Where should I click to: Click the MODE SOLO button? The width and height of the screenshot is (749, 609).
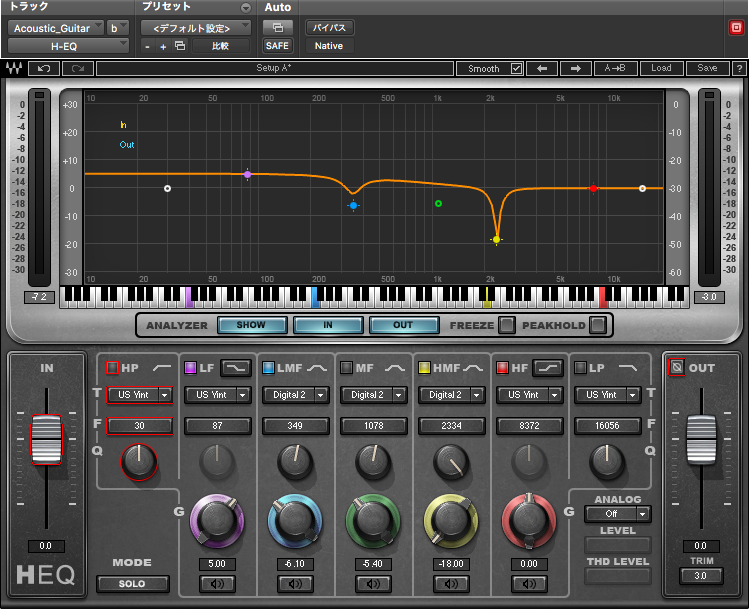(x=132, y=584)
